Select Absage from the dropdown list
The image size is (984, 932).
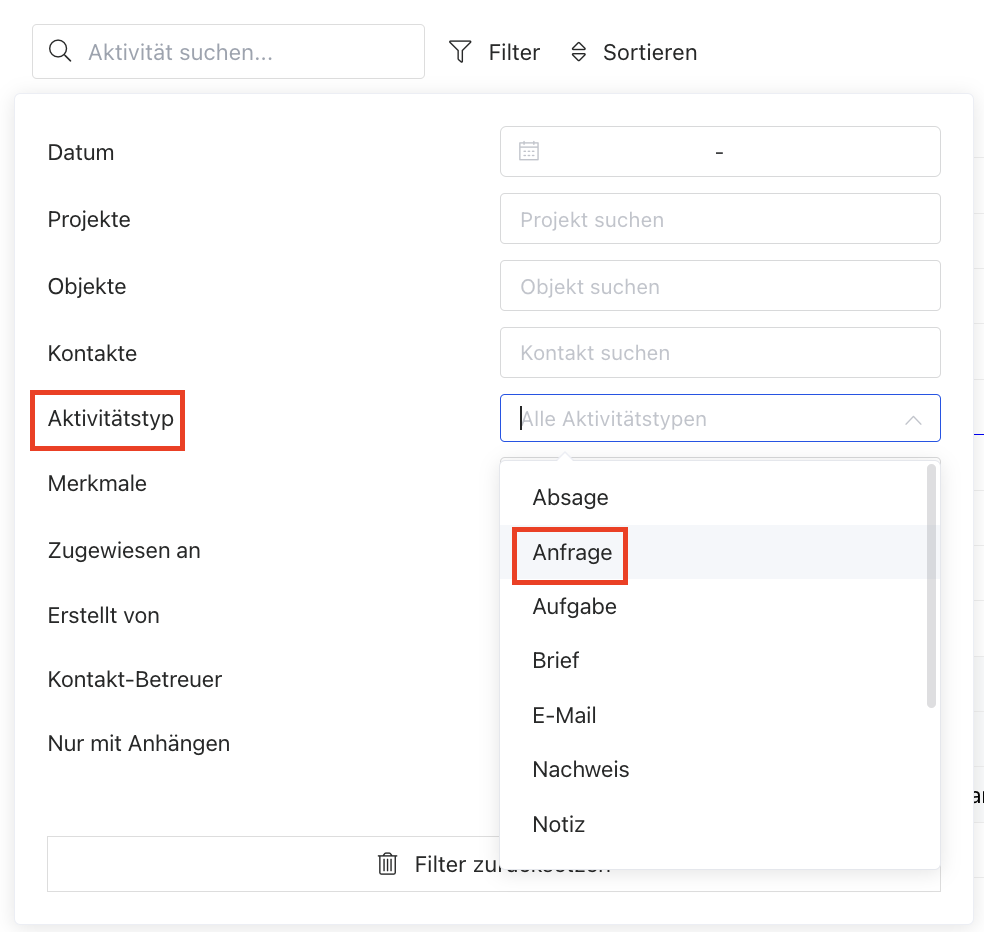571,497
